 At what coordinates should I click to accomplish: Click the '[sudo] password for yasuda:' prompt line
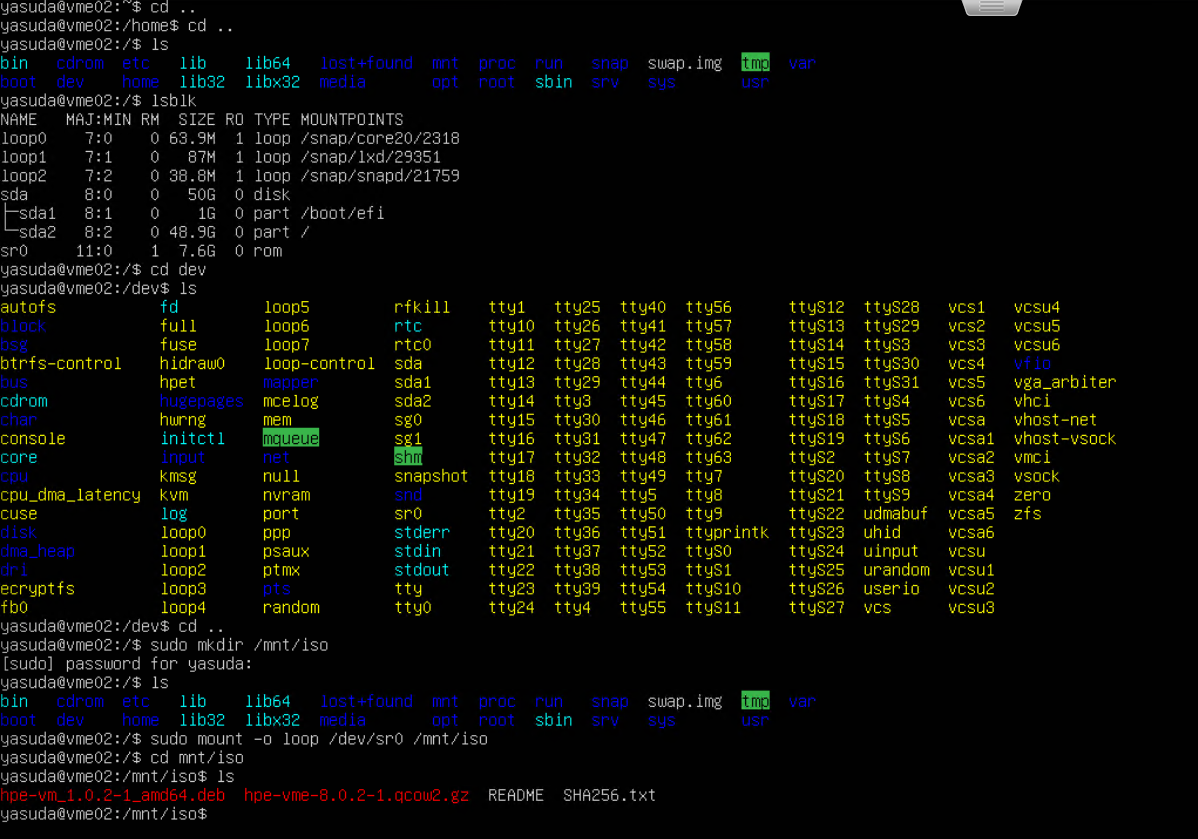click(x=127, y=664)
